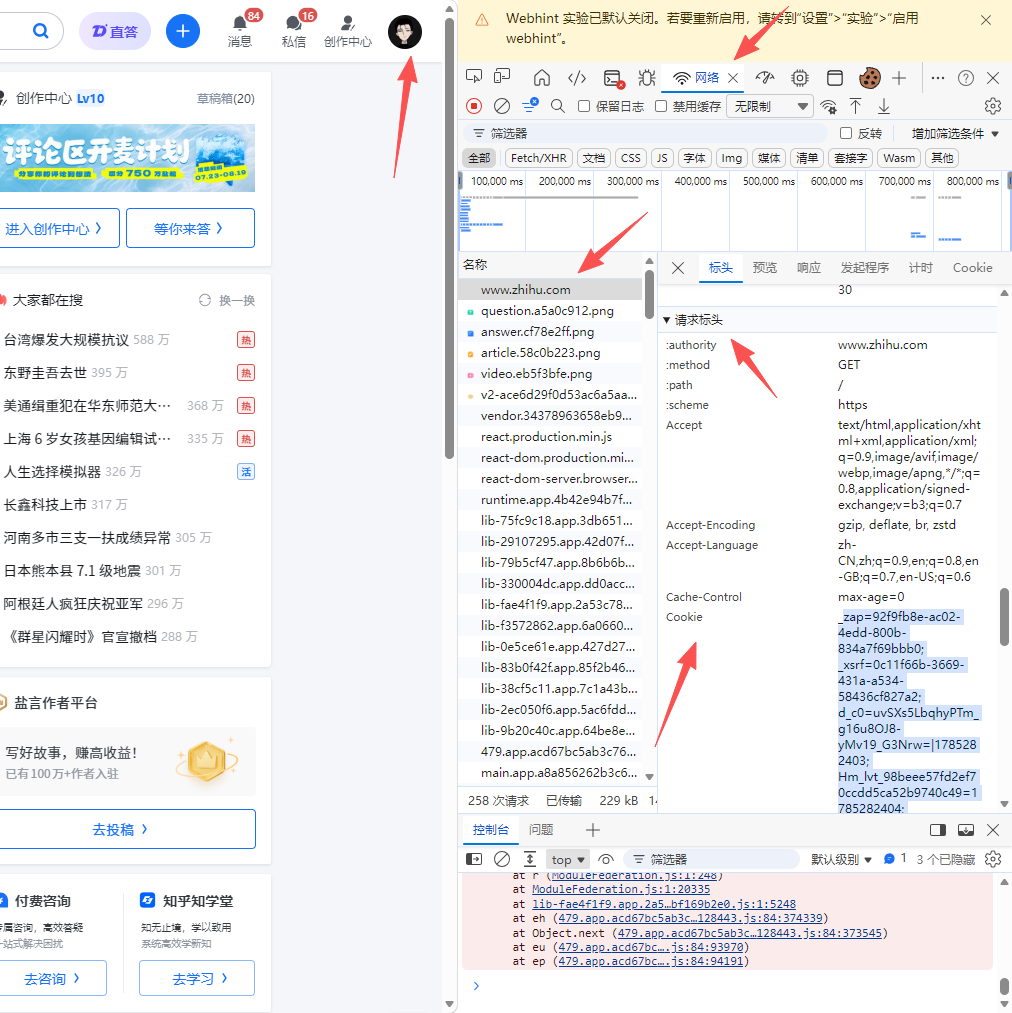
Task: Open DevTools help question icon
Action: (966, 78)
